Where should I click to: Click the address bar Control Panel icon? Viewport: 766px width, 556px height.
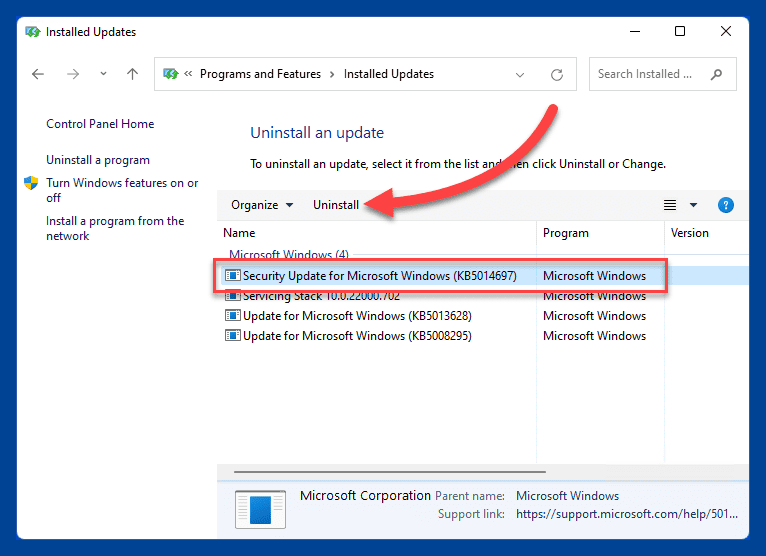(170, 74)
